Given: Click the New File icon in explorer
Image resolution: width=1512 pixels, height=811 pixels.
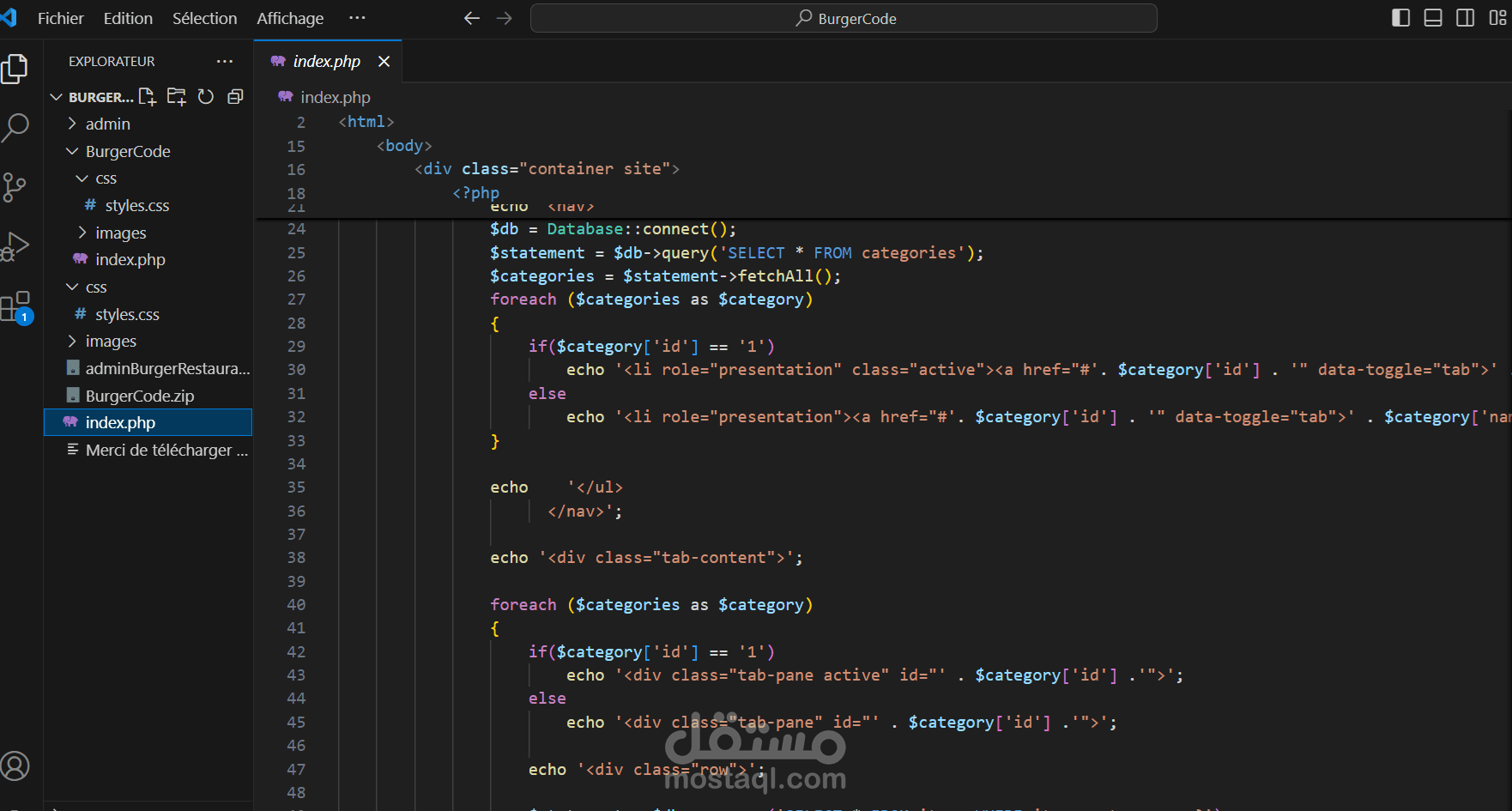Looking at the screenshot, I should pos(148,97).
